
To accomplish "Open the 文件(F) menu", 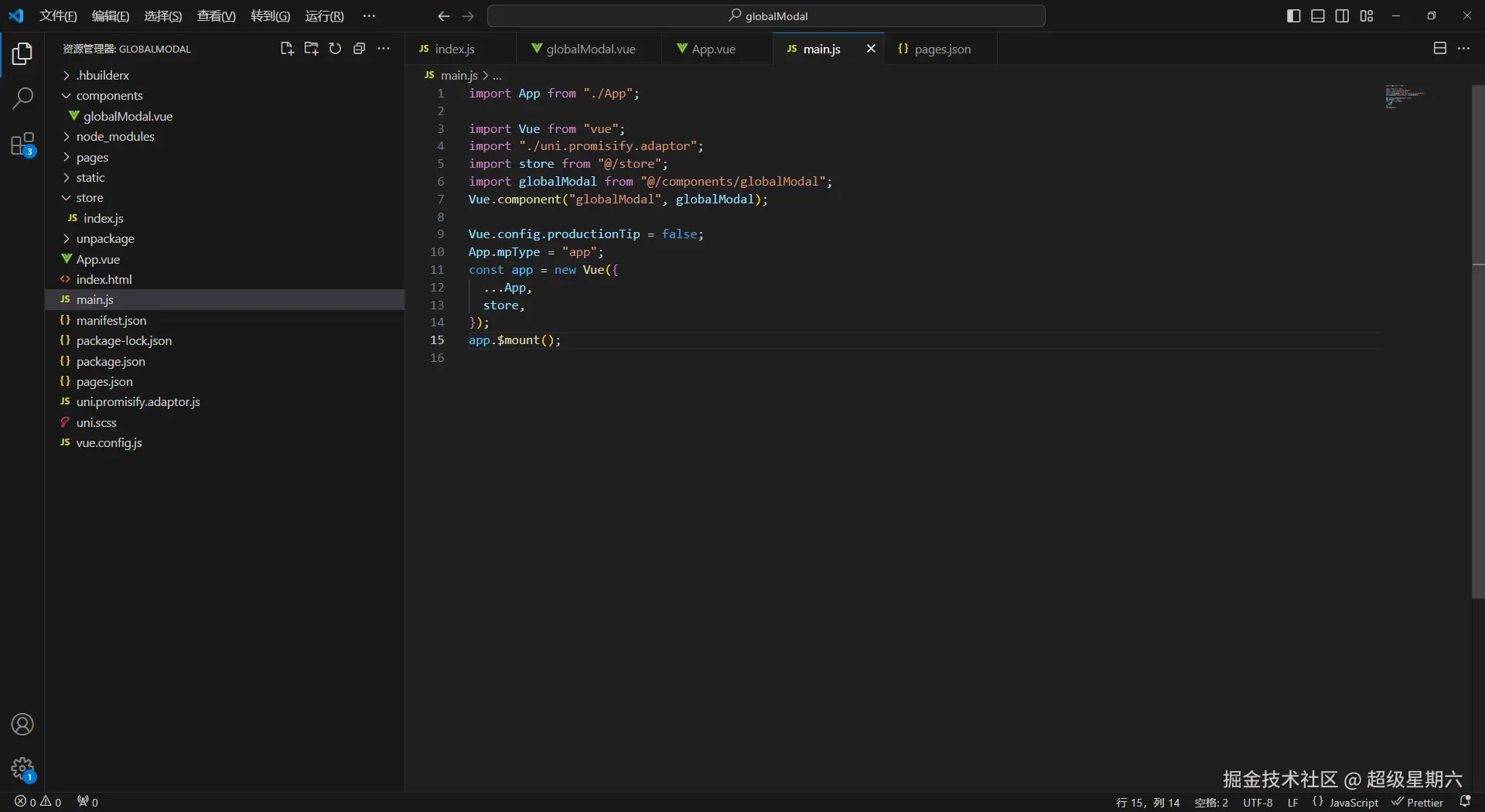I will point(58,16).
